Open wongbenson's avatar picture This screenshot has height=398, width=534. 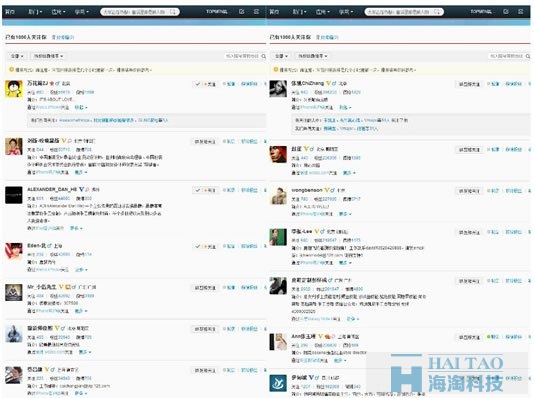pyautogui.click(x=278, y=195)
